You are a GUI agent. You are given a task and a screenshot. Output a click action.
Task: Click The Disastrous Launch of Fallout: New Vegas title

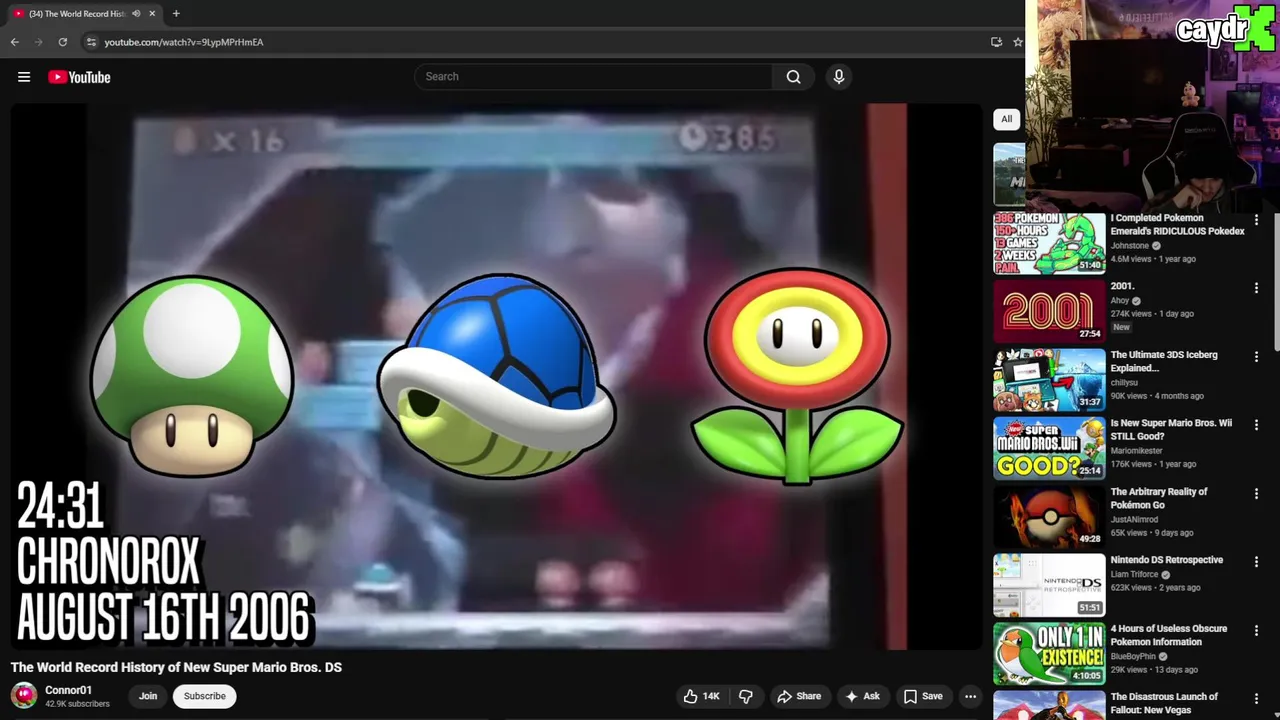coord(1164,703)
